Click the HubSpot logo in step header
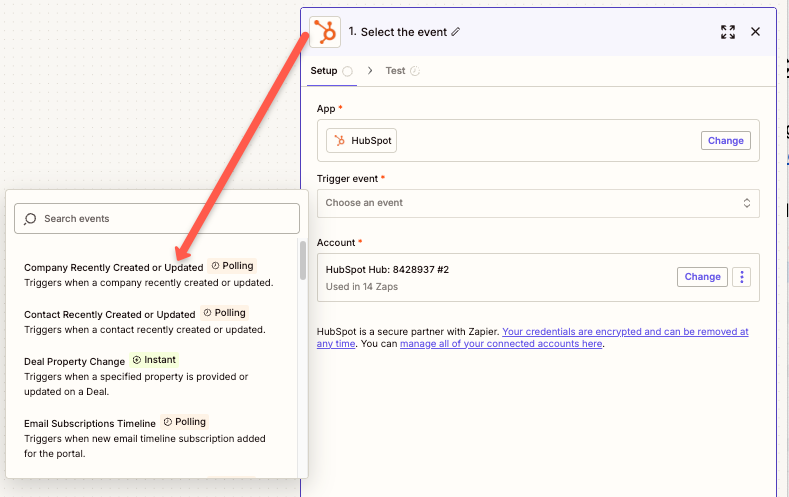This screenshot has width=789, height=497. [325, 32]
